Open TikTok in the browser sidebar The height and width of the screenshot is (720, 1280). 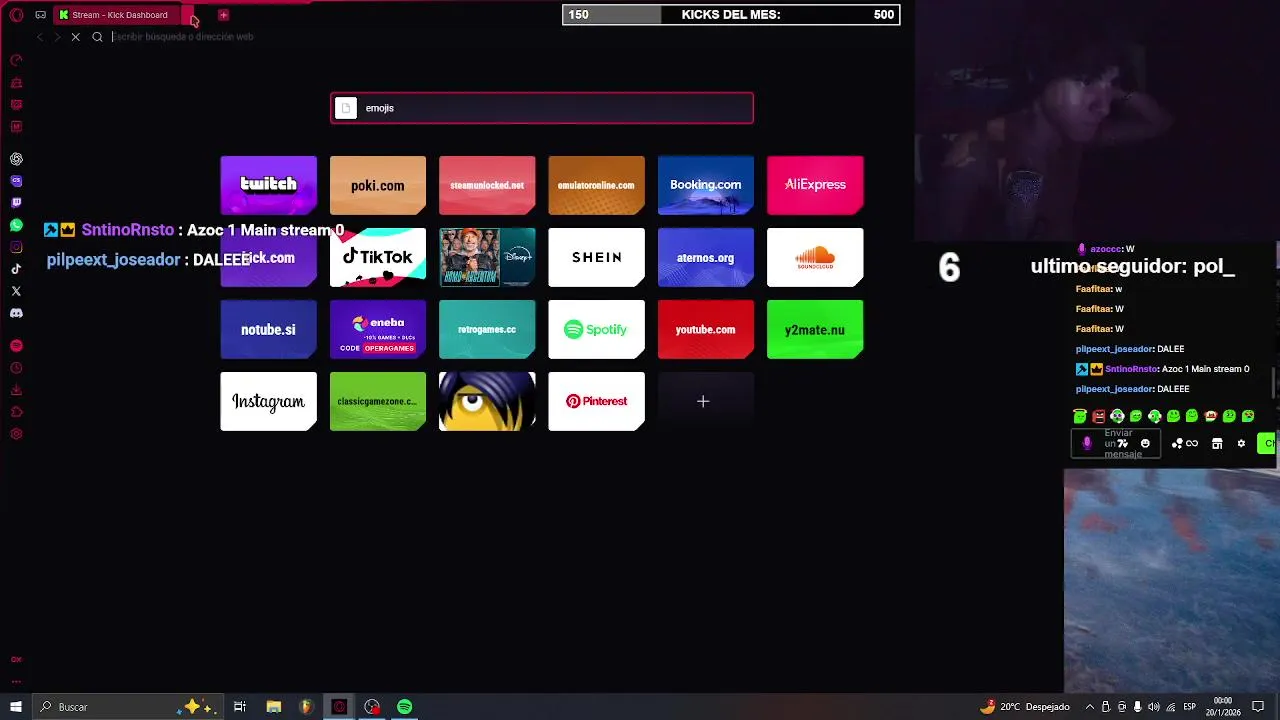(16, 269)
